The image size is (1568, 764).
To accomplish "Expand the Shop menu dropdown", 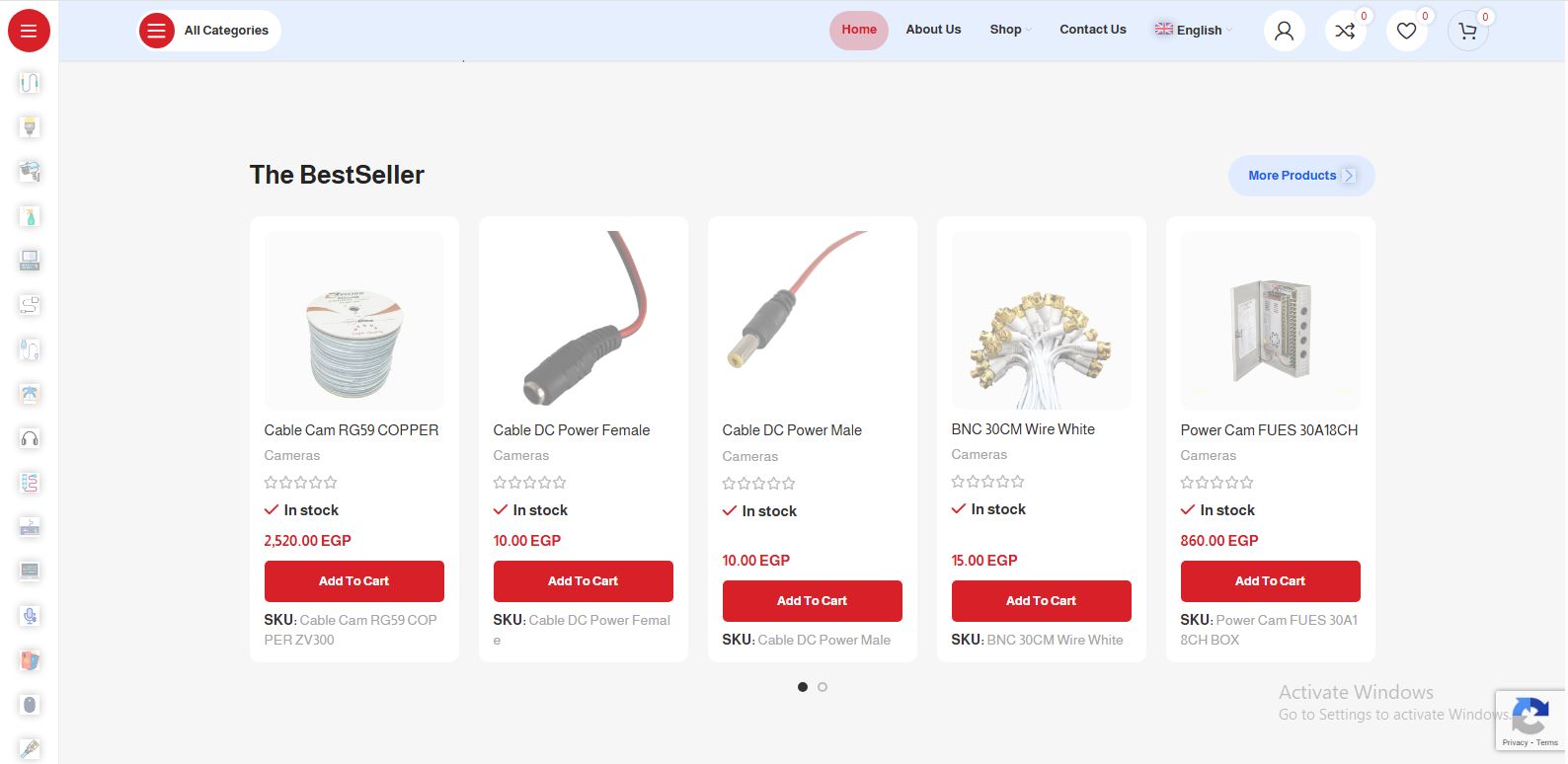I will coord(1010,30).
